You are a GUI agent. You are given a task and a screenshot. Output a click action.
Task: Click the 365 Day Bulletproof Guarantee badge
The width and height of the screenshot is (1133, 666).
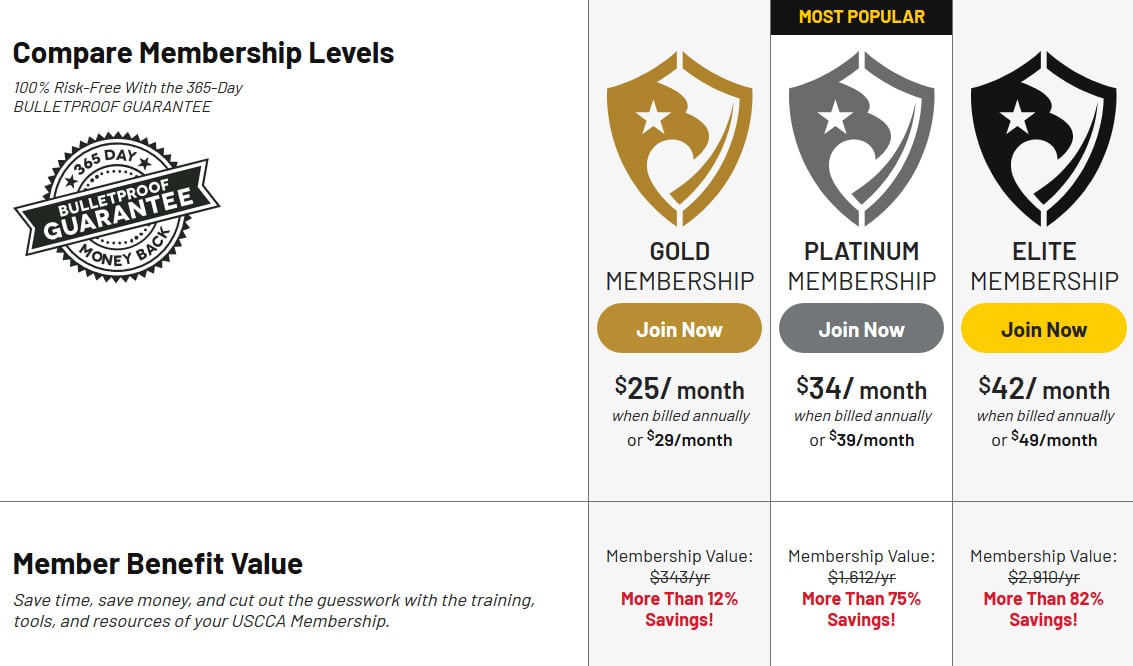(116, 207)
